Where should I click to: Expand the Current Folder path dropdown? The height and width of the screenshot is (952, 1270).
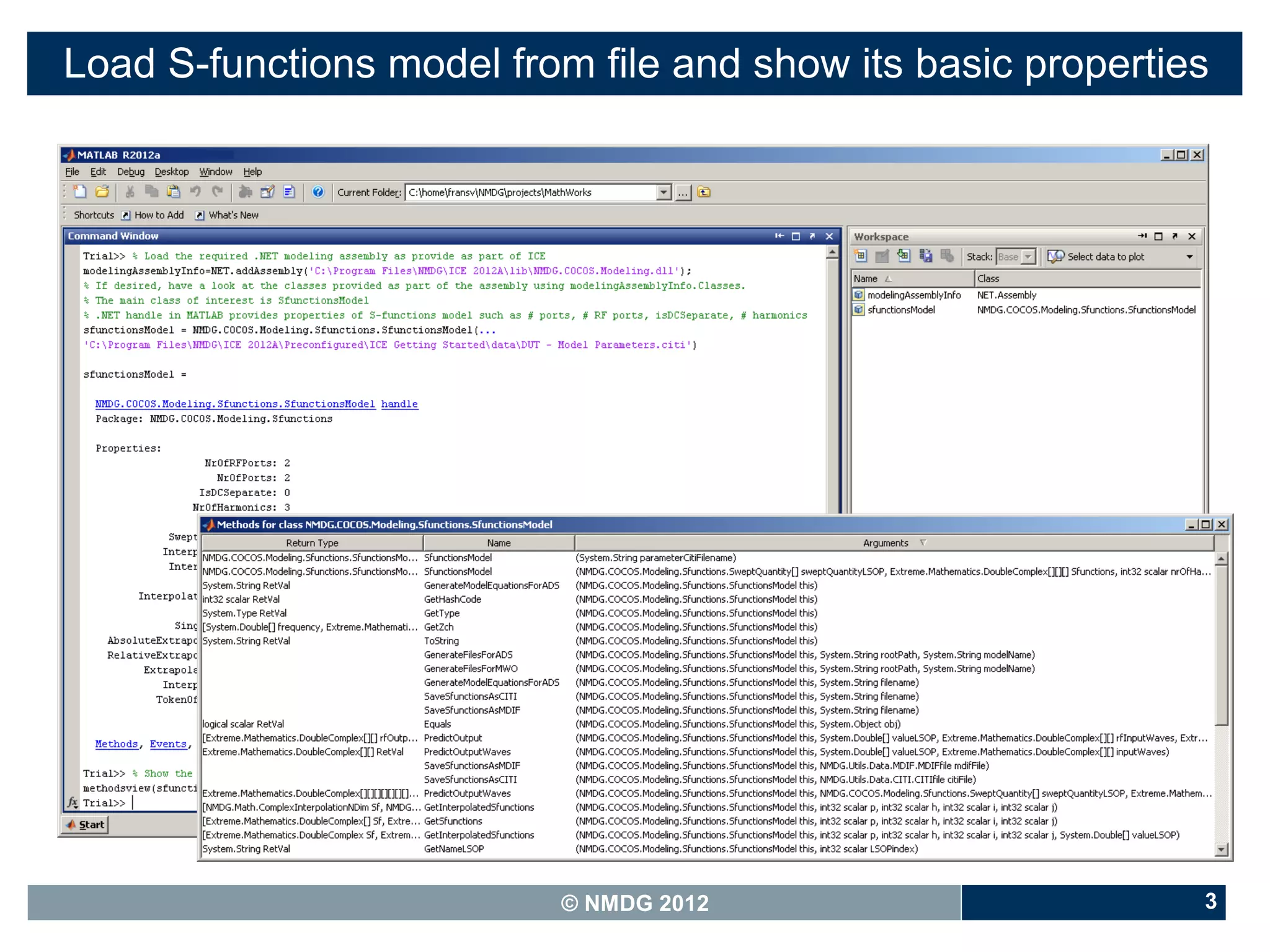664,192
